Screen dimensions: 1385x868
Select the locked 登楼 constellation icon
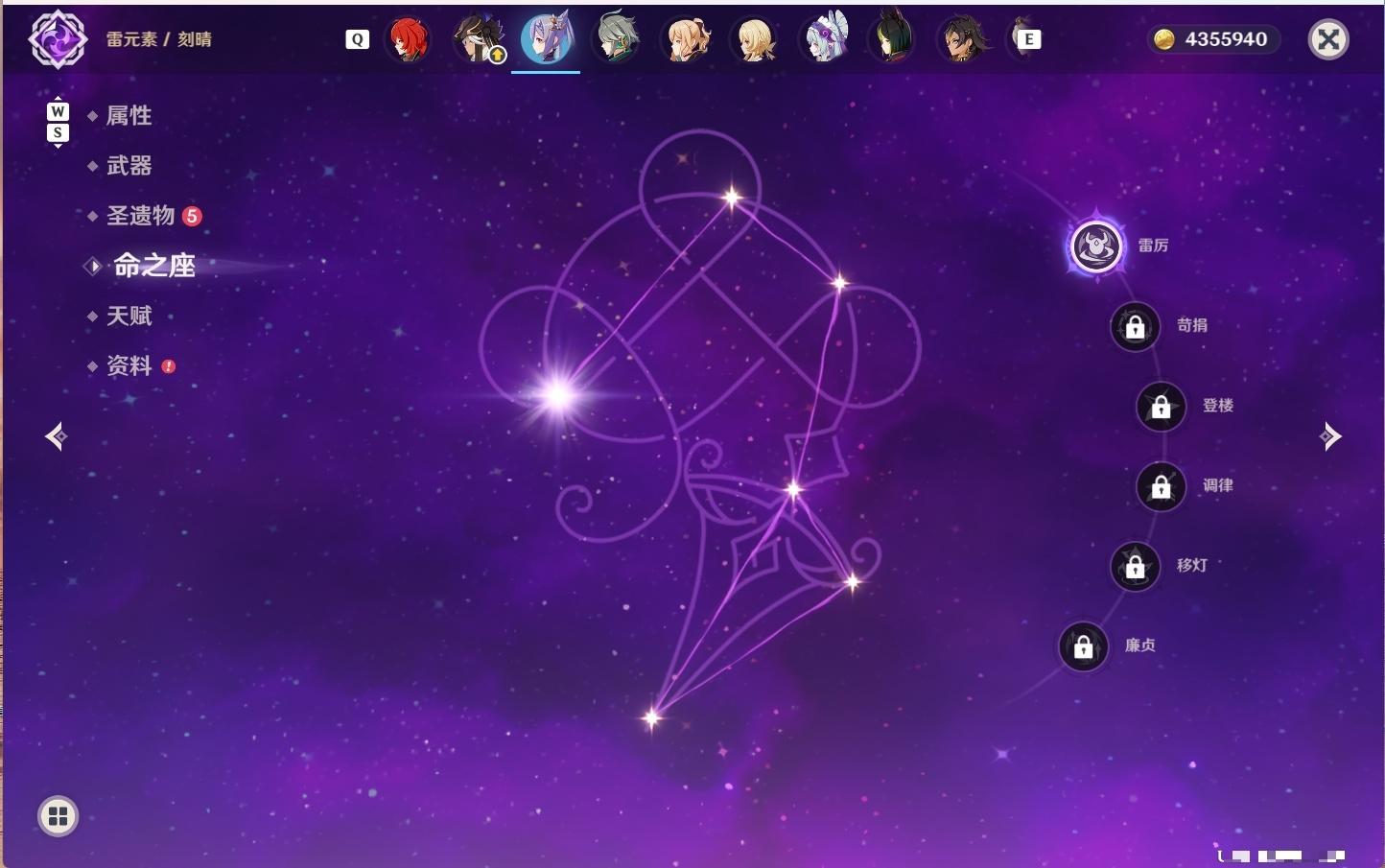click(x=1161, y=407)
